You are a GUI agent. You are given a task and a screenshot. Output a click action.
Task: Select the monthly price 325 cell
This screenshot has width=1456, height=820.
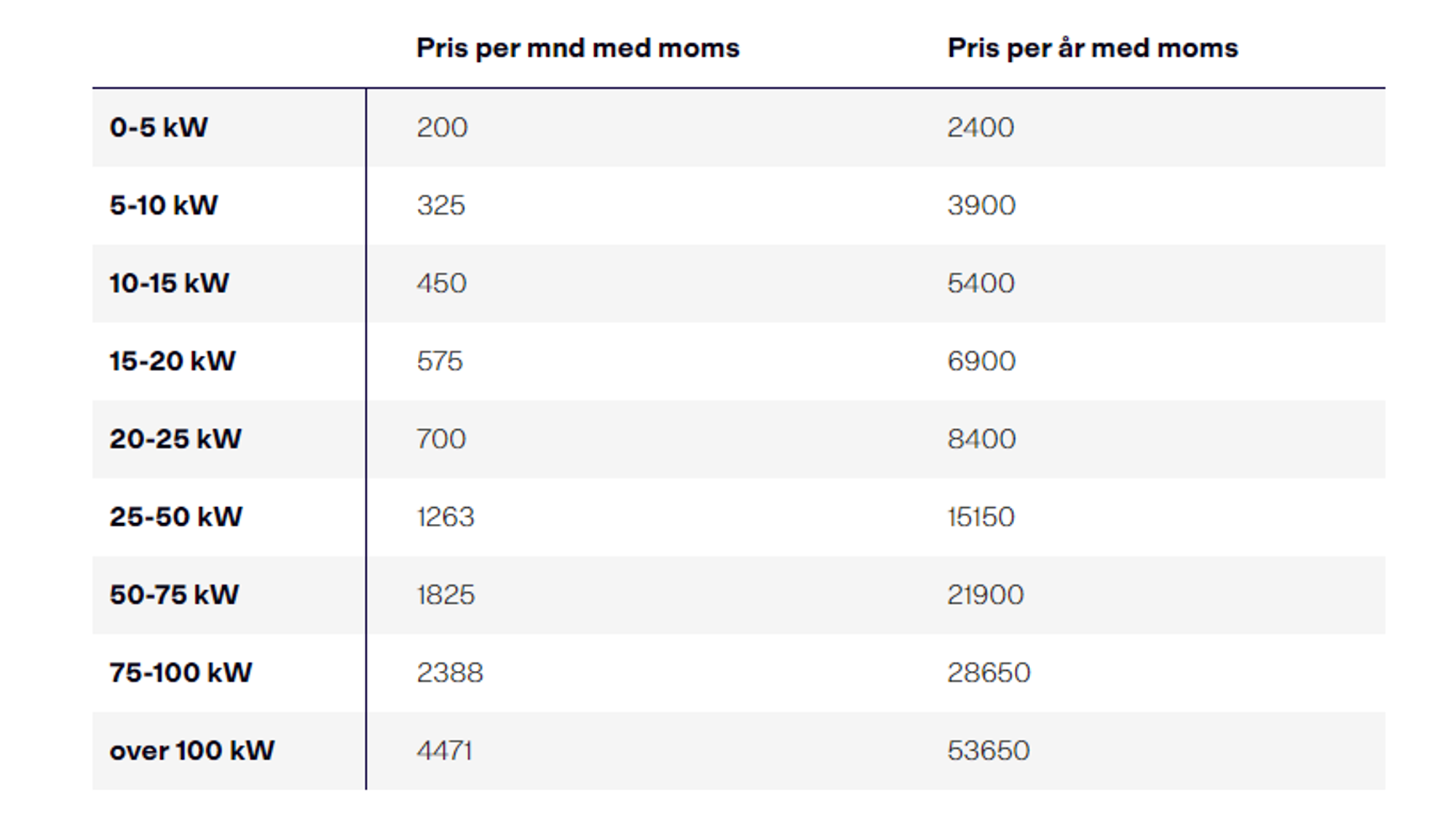click(x=440, y=205)
